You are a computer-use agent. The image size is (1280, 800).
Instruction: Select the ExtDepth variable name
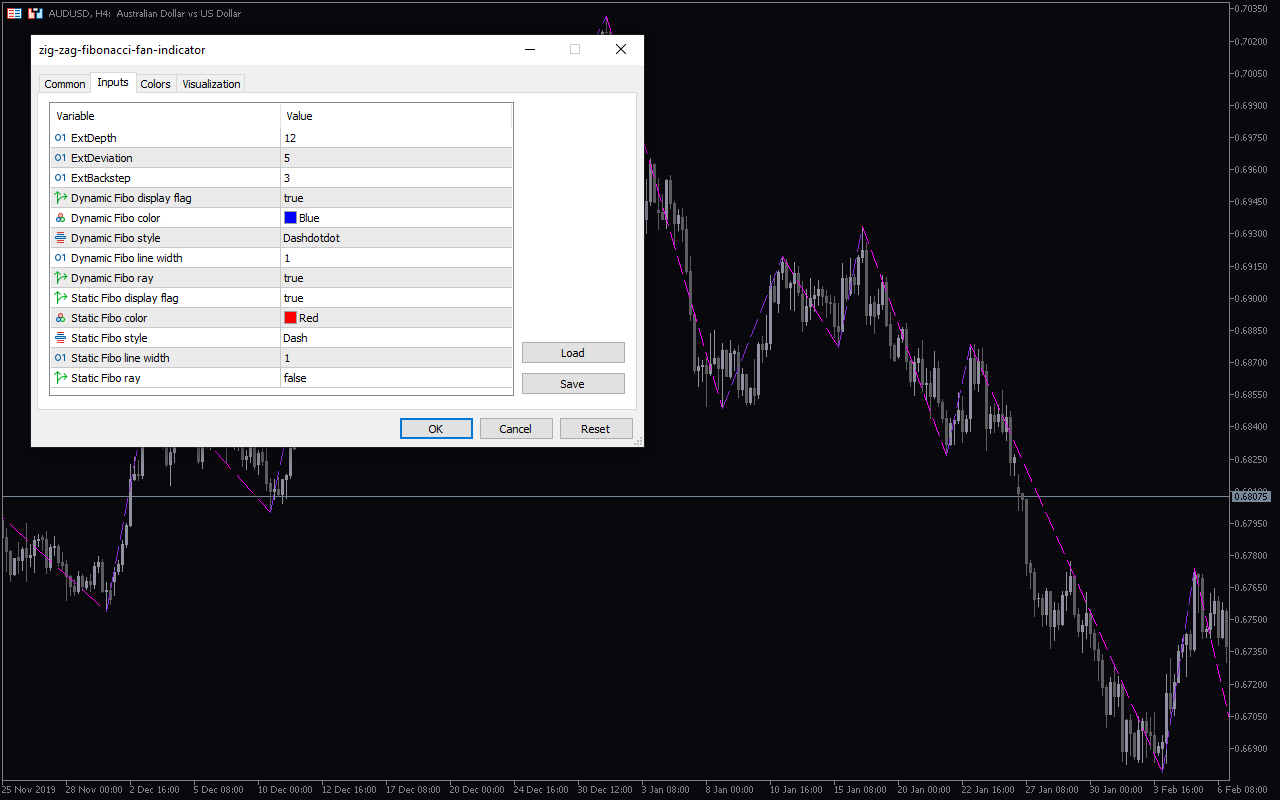coord(94,138)
